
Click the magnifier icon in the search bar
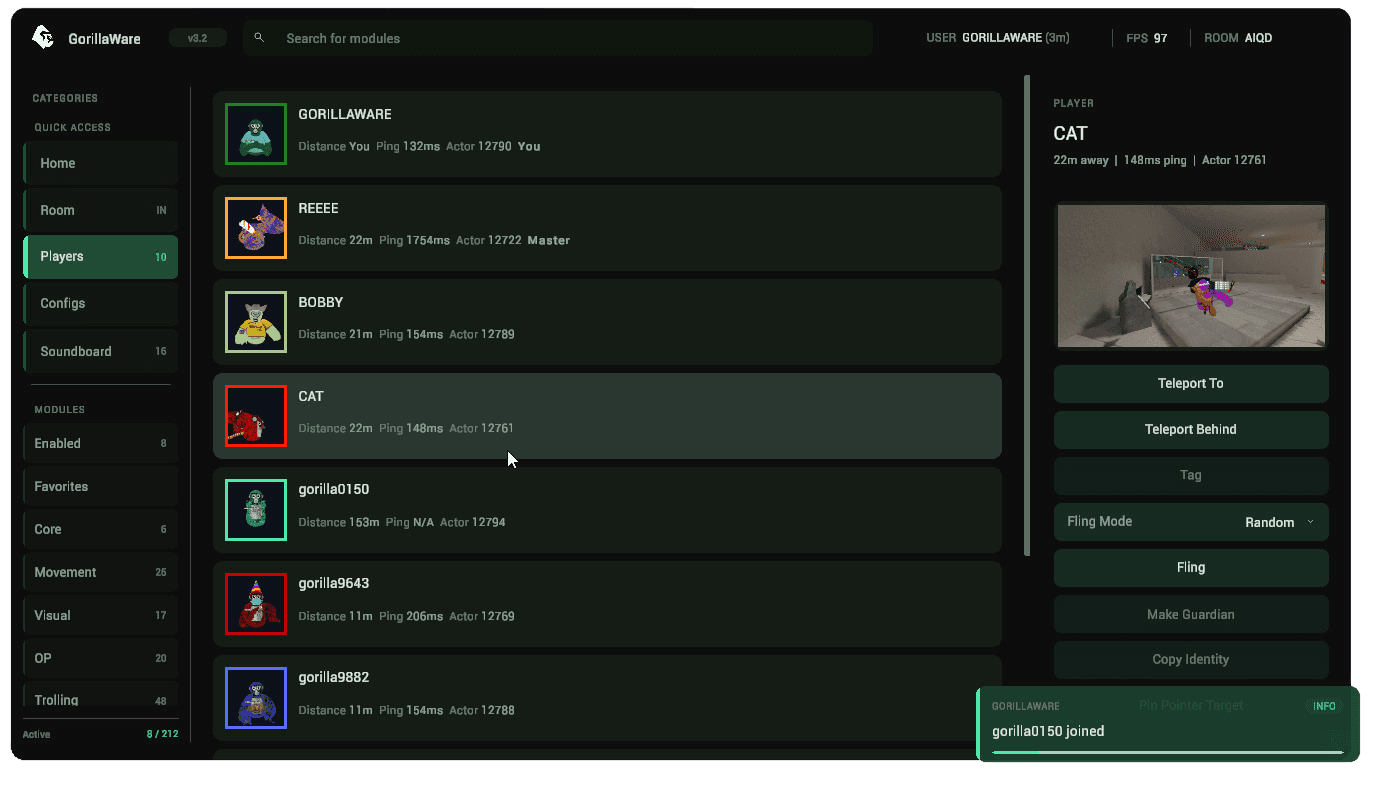259,38
